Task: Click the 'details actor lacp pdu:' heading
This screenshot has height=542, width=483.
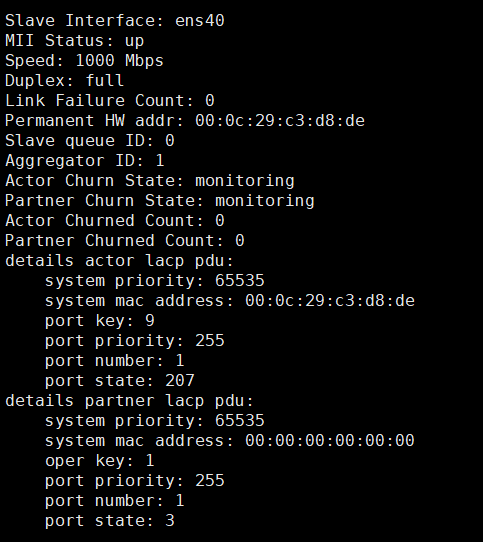Action: coord(120,261)
